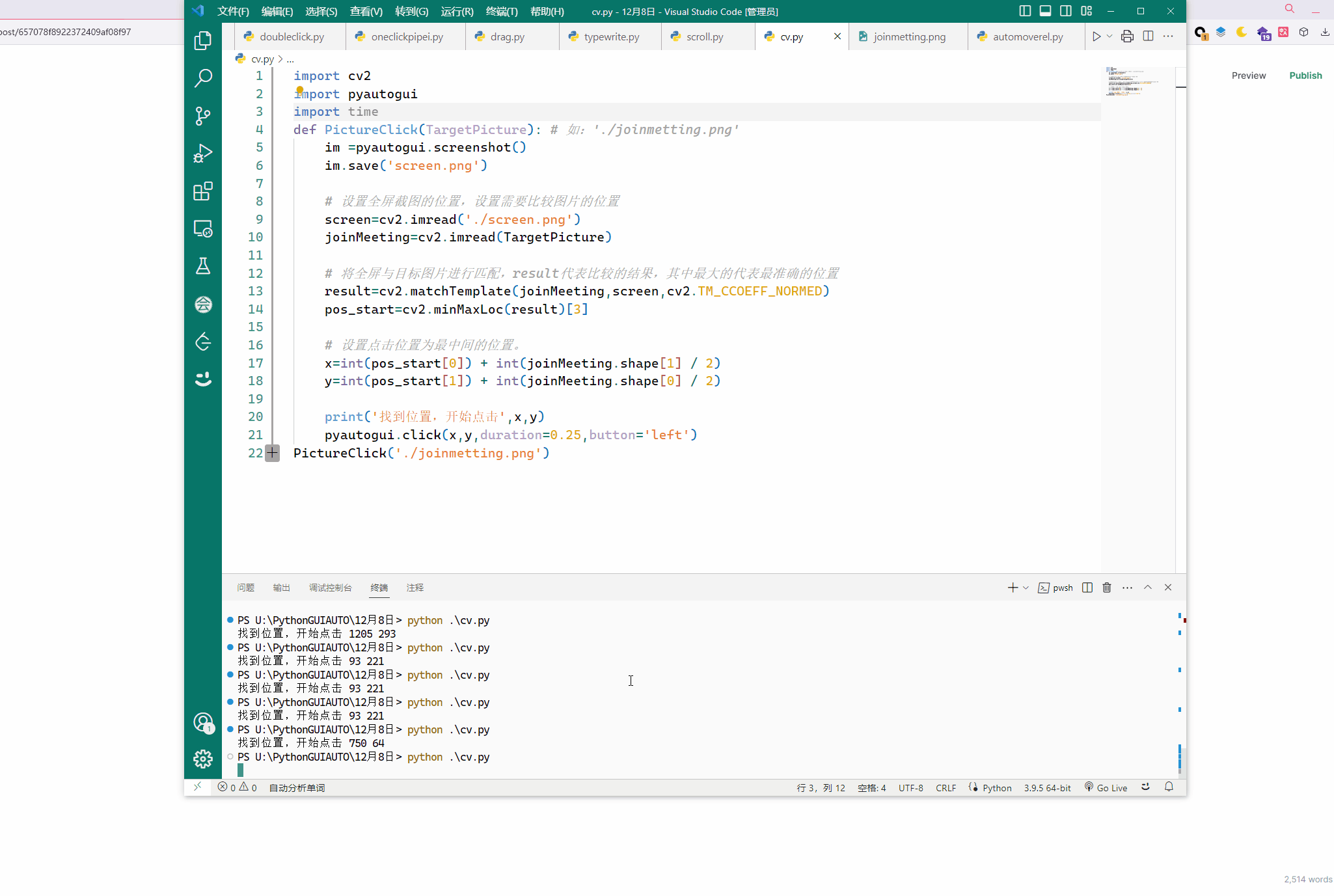Switch to the doubleclick.py tab
This screenshot has width=1334, height=896.
tap(290, 36)
